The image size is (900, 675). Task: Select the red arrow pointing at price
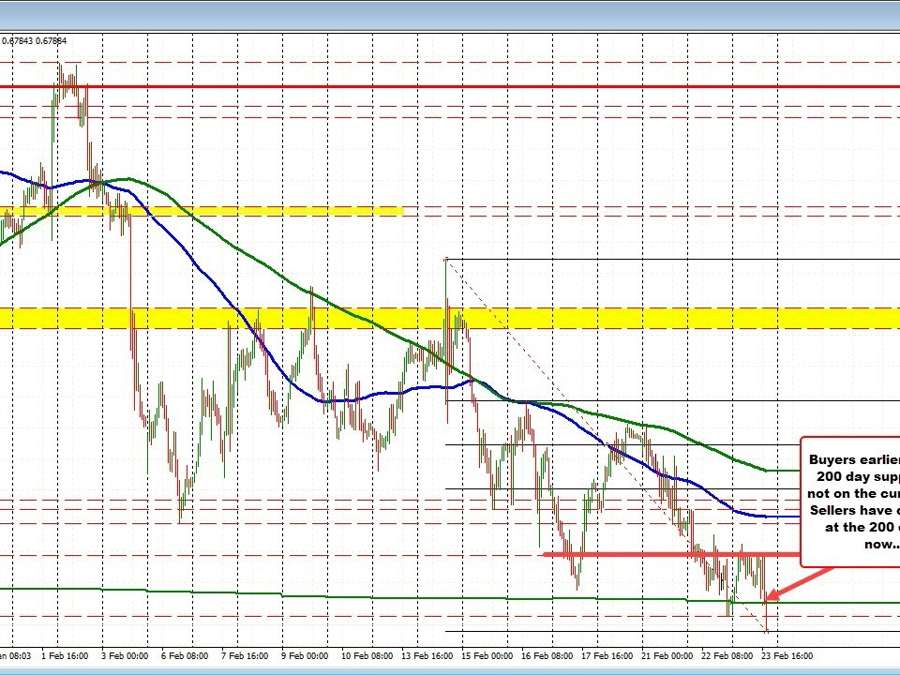tap(800, 584)
